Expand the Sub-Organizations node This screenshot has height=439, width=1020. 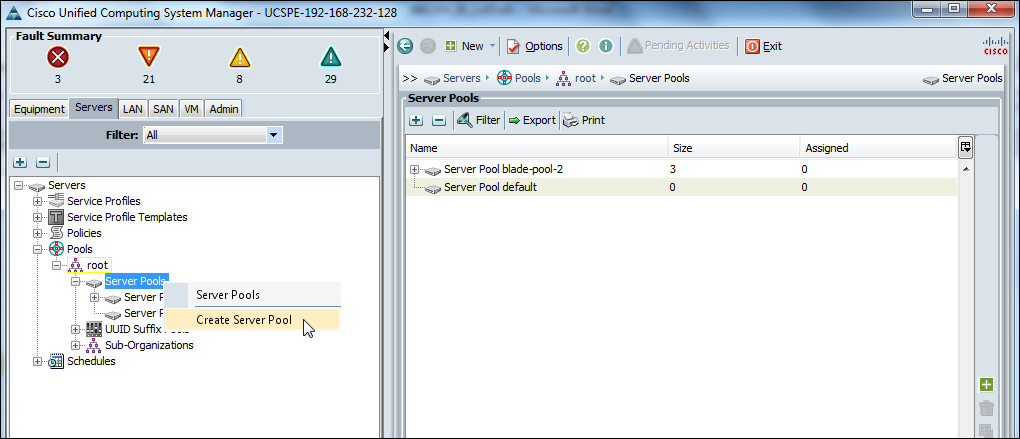(75, 345)
